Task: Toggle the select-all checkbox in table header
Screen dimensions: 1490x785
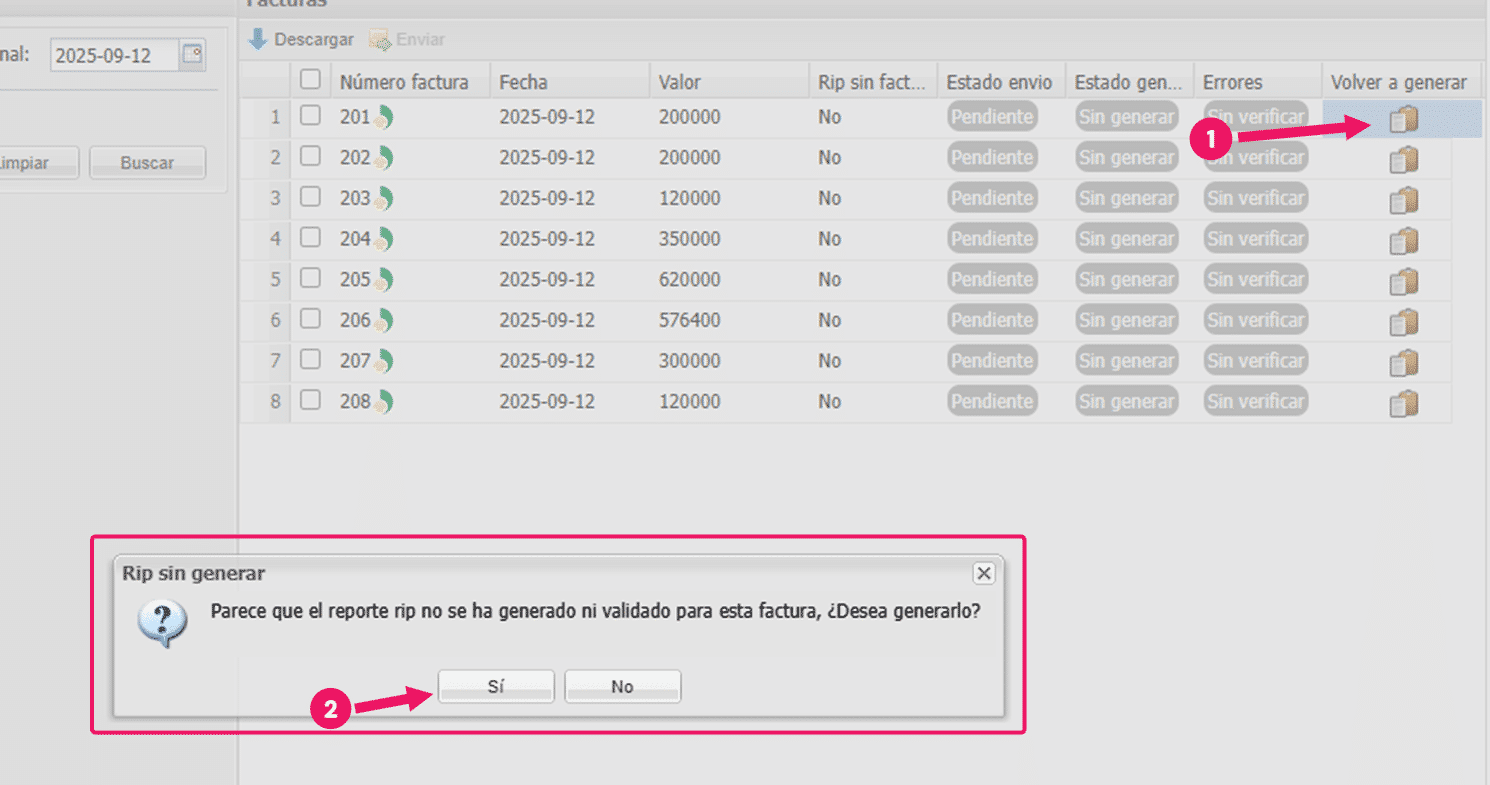Action: (x=311, y=79)
